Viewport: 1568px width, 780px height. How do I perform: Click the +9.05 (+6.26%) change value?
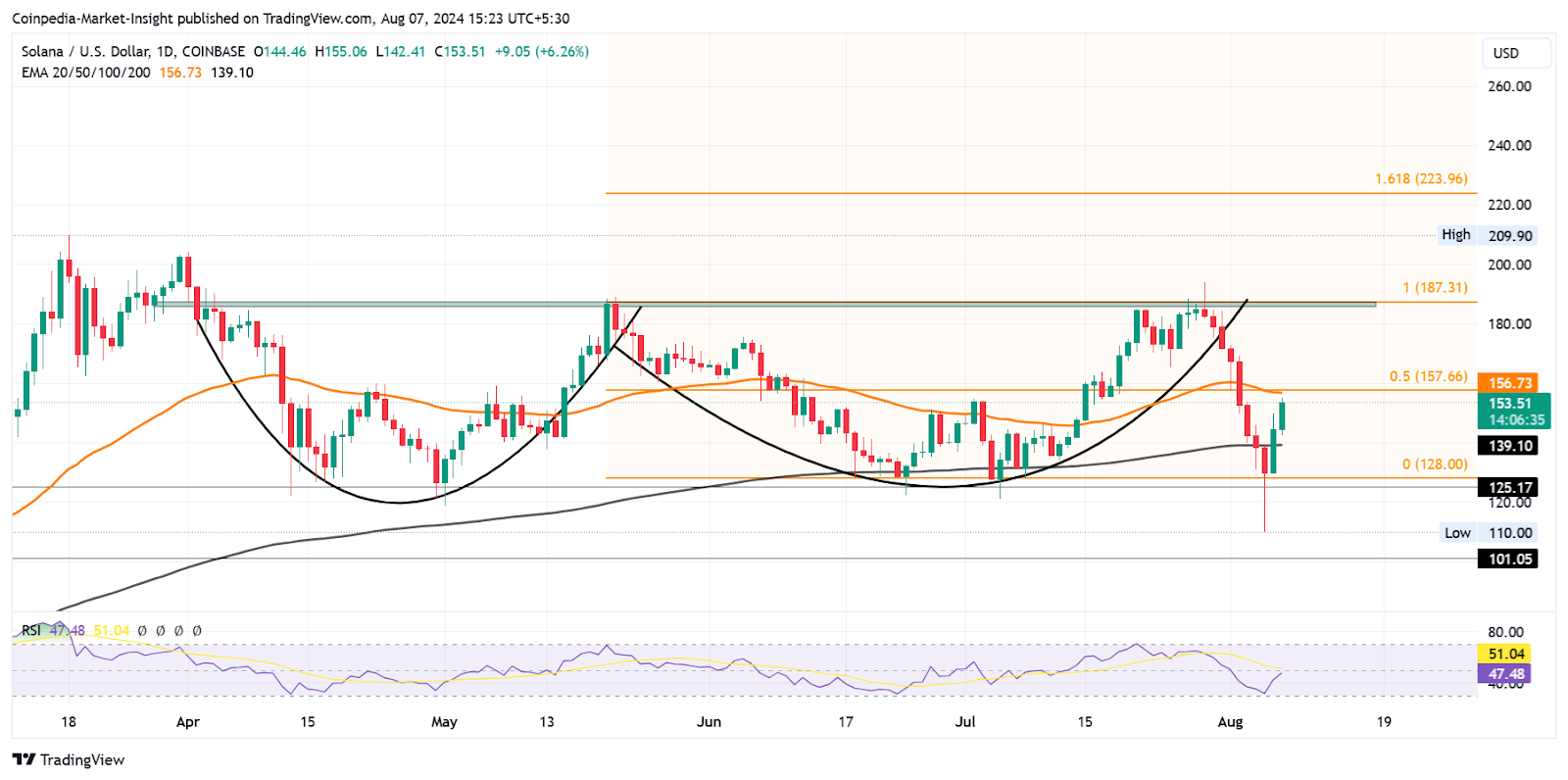tap(542, 51)
